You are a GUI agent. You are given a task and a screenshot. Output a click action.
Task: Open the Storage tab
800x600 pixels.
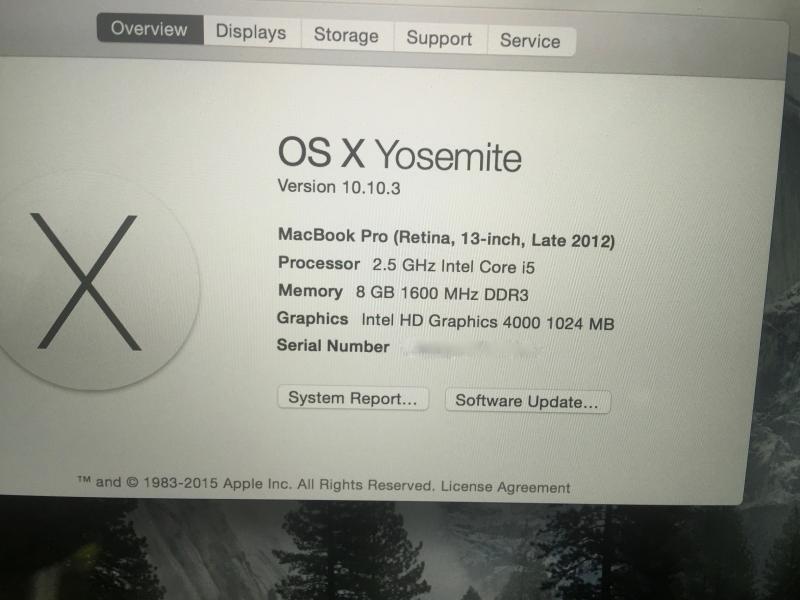[346, 36]
